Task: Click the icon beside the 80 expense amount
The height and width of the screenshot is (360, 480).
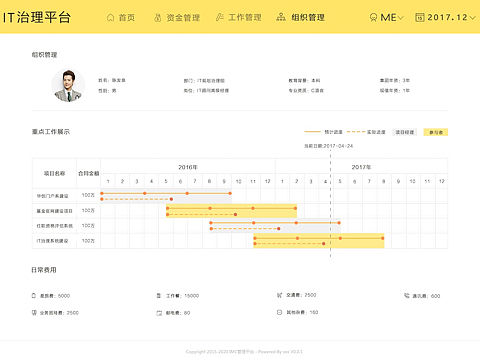Action: click(x=159, y=313)
